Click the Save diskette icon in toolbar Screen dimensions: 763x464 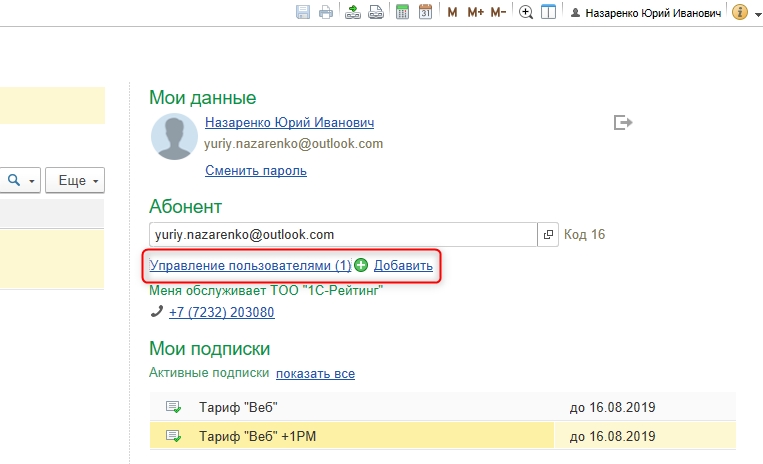point(303,12)
